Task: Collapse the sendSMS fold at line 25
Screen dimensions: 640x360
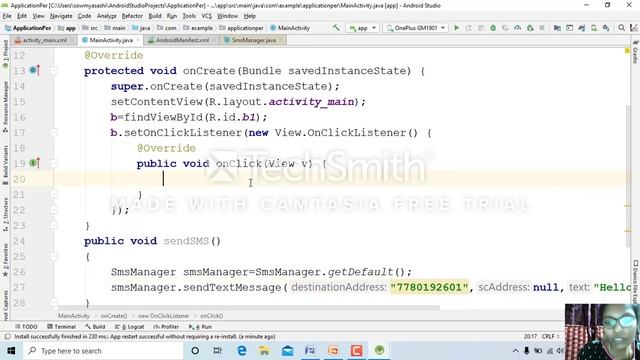Action: pyautogui.click(x=53, y=256)
